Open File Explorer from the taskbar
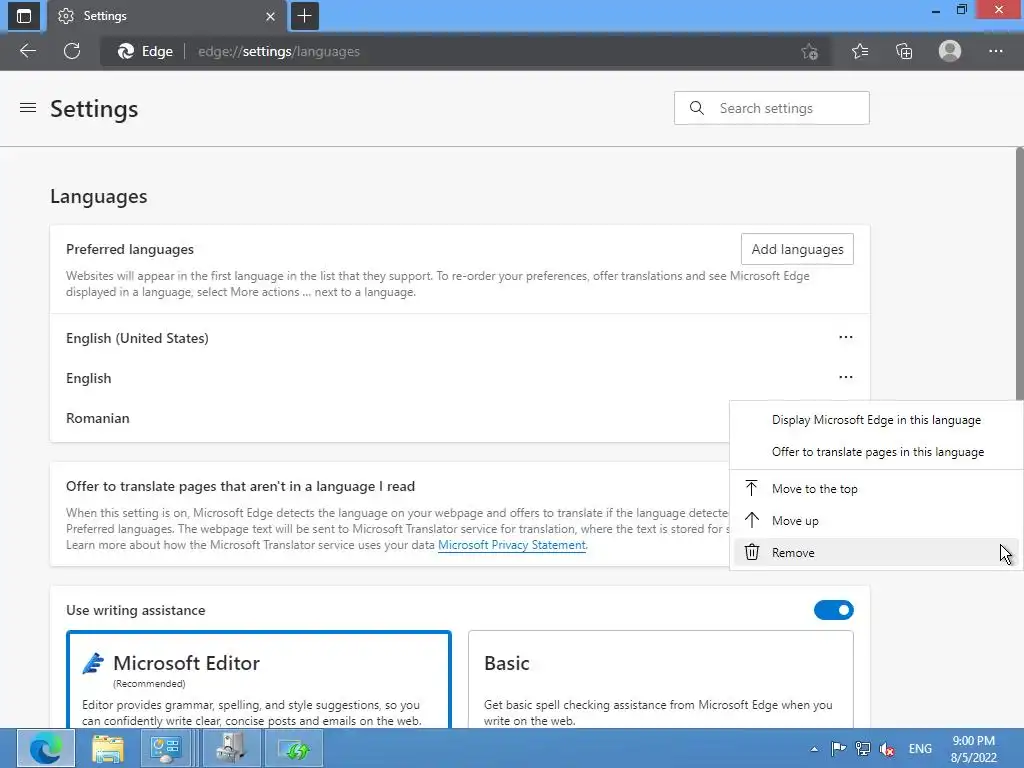1024x768 pixels. [x=108, y=748]
